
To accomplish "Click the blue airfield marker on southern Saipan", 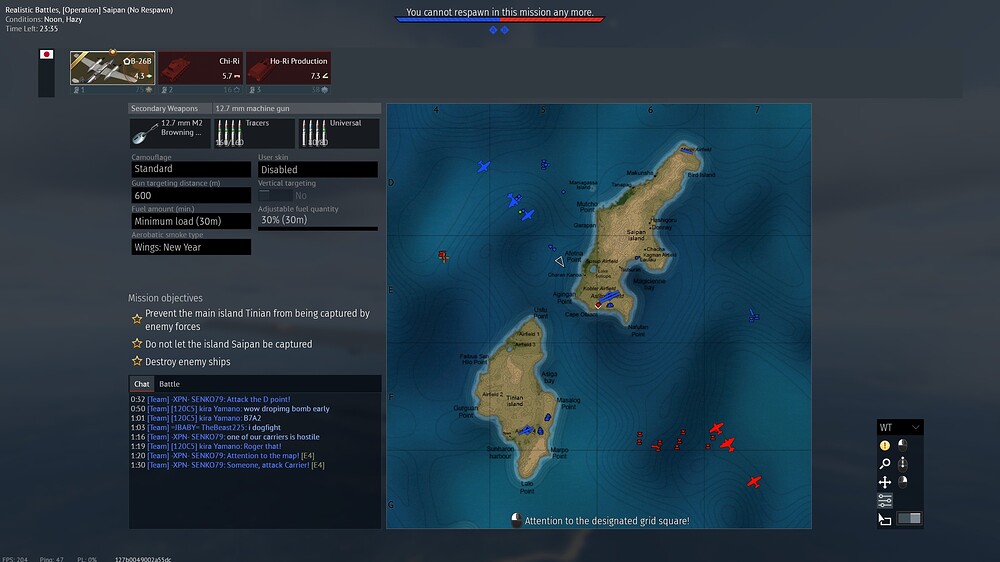I will click(x=608, y=297).
